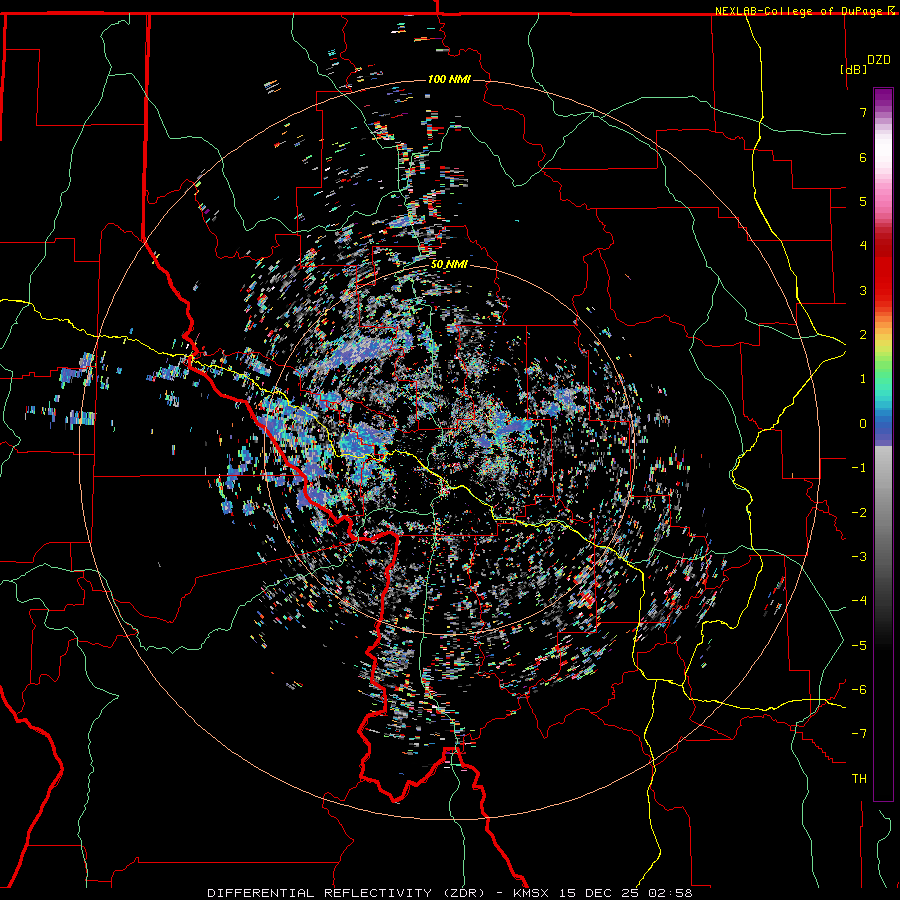The height and width of the screenshot is (900, 900).
Task: Click the "100 NMI" range ring label
Action: (x=449, y=79)
